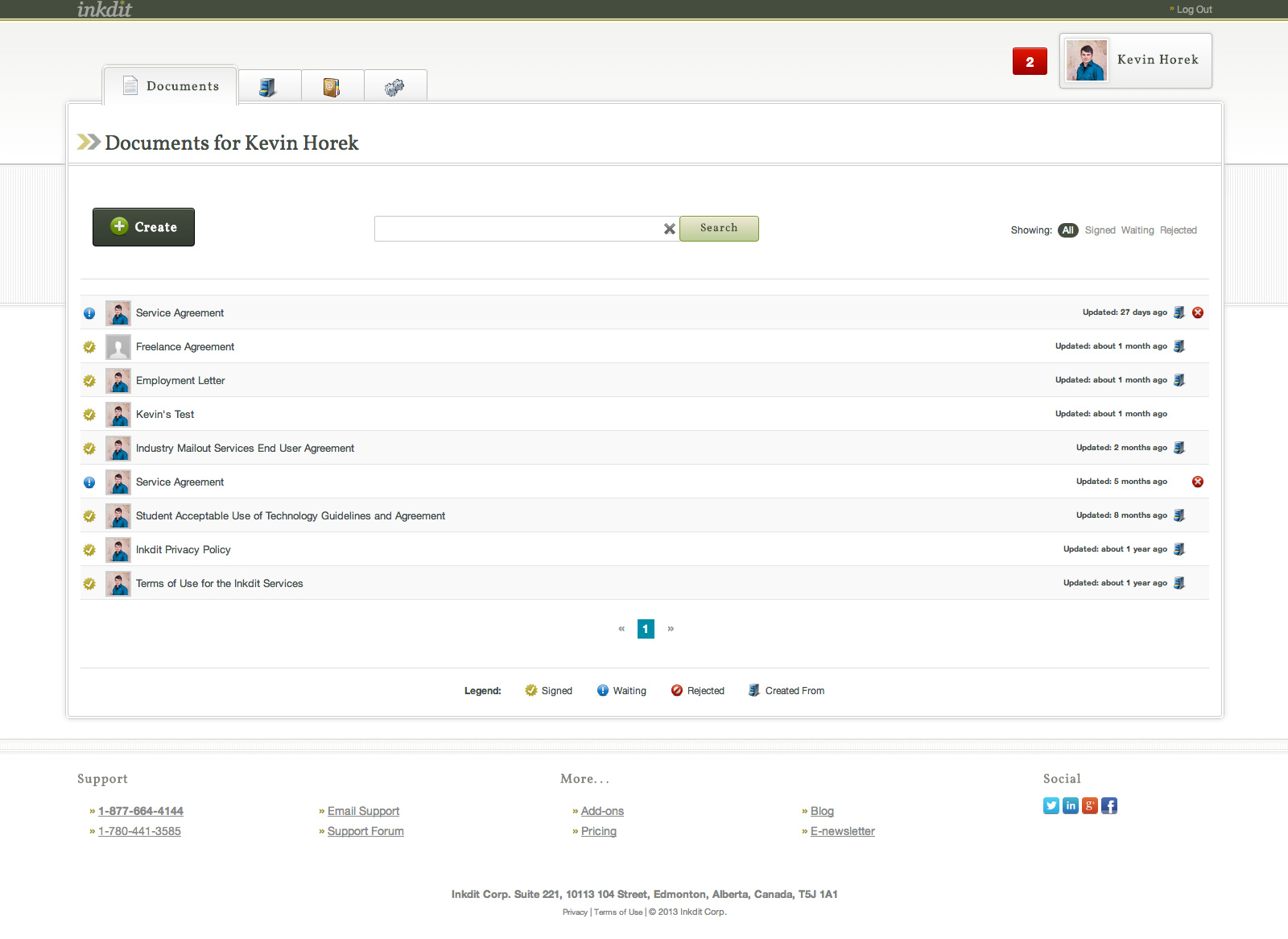Open Industry Mailout Services End User Agreement
The image size is (1288, 939).
coord(245,449)
